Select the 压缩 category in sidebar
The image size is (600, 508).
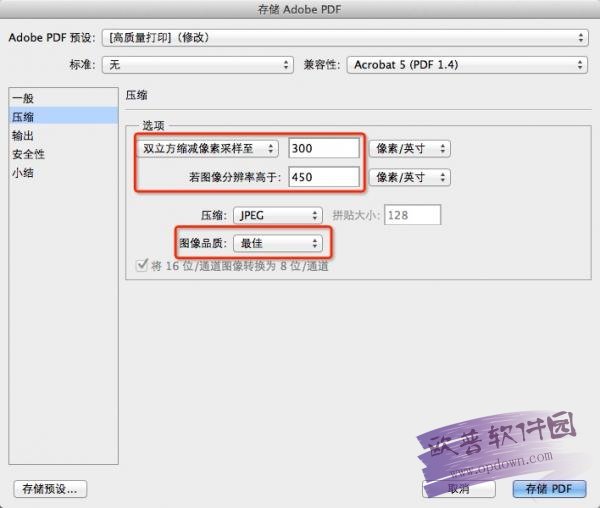[64, 117]
